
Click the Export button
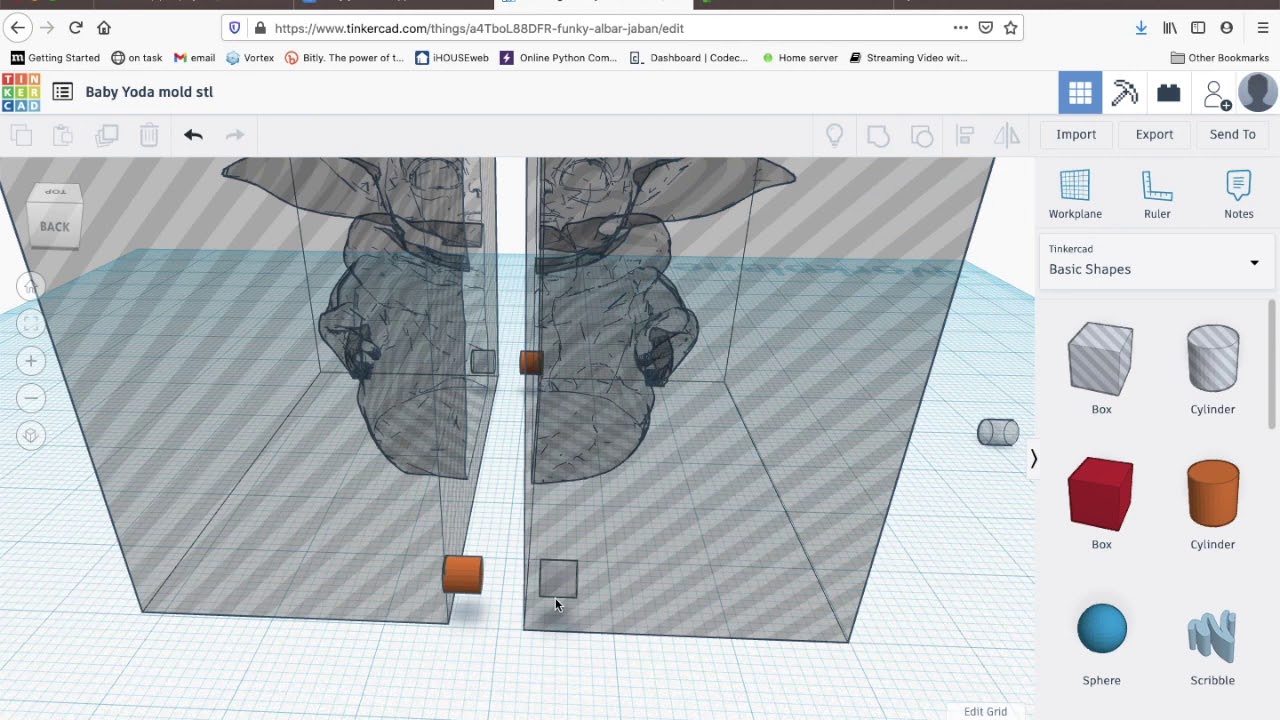(x=1154, y=134)
